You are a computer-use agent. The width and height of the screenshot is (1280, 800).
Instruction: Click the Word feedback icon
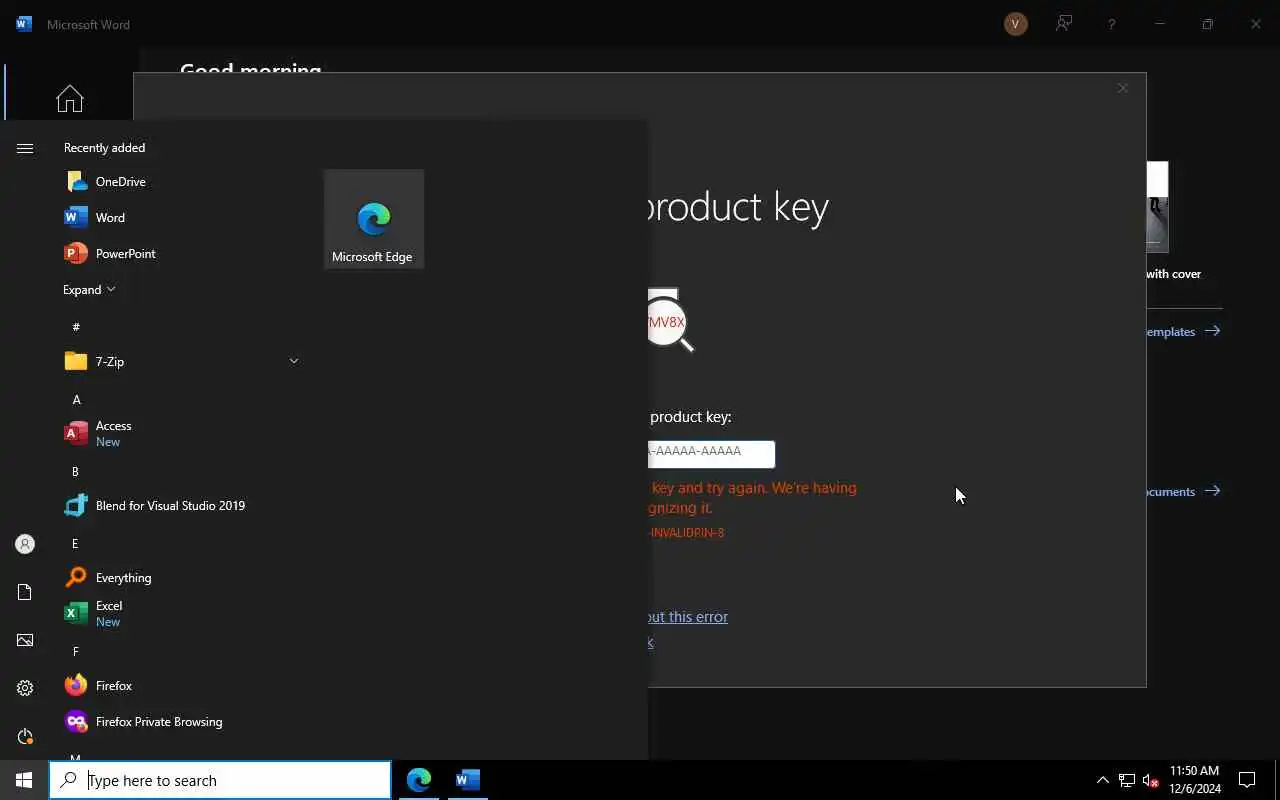click(1064, 24)
